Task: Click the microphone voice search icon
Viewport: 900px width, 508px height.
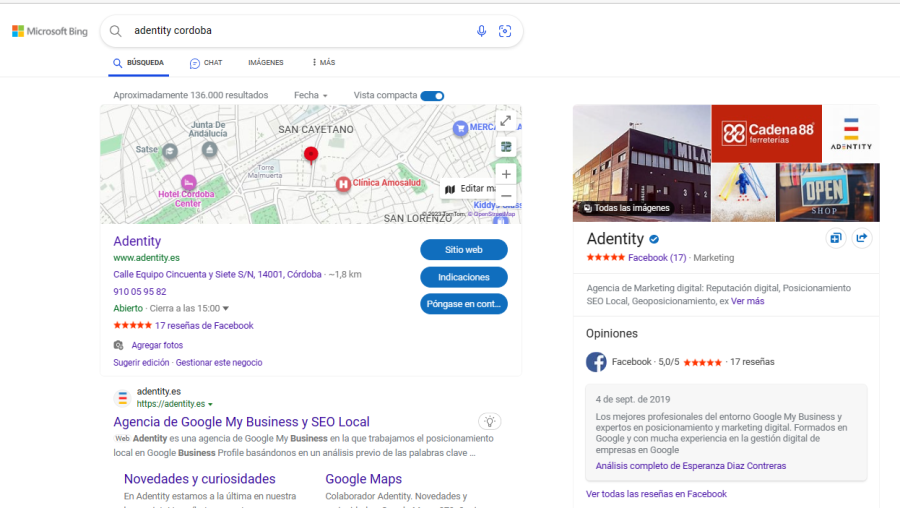Action: tap(481, 31)
